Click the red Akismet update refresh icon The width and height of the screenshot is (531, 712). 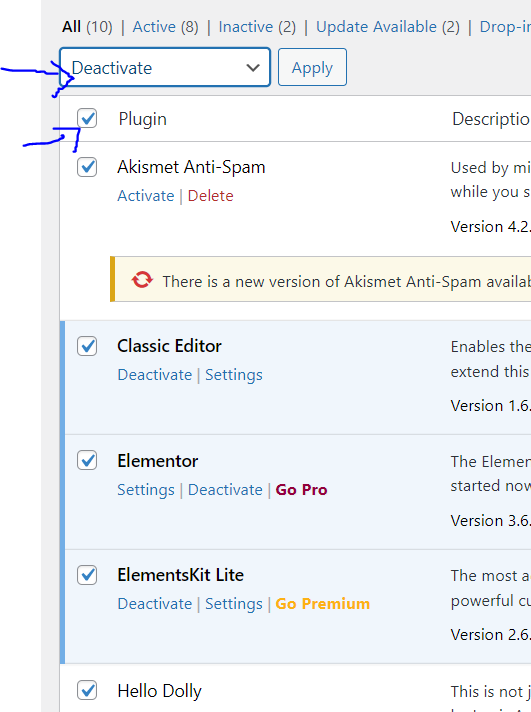(142, 280)
